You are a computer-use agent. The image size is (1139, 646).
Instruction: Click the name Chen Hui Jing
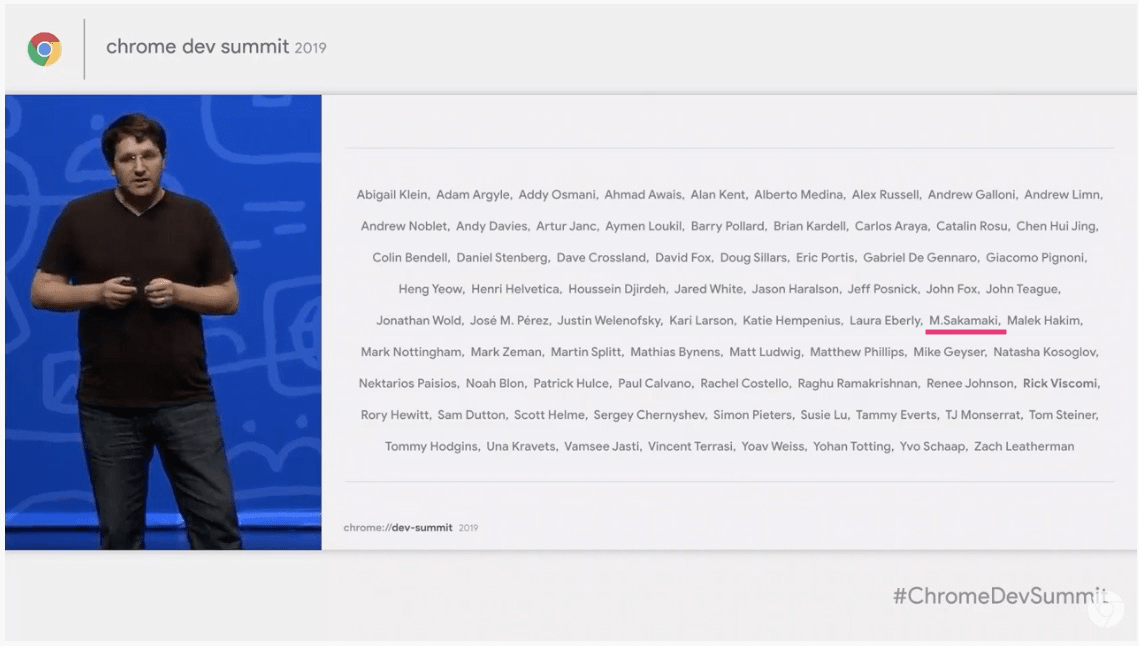tap(1055, 226)
